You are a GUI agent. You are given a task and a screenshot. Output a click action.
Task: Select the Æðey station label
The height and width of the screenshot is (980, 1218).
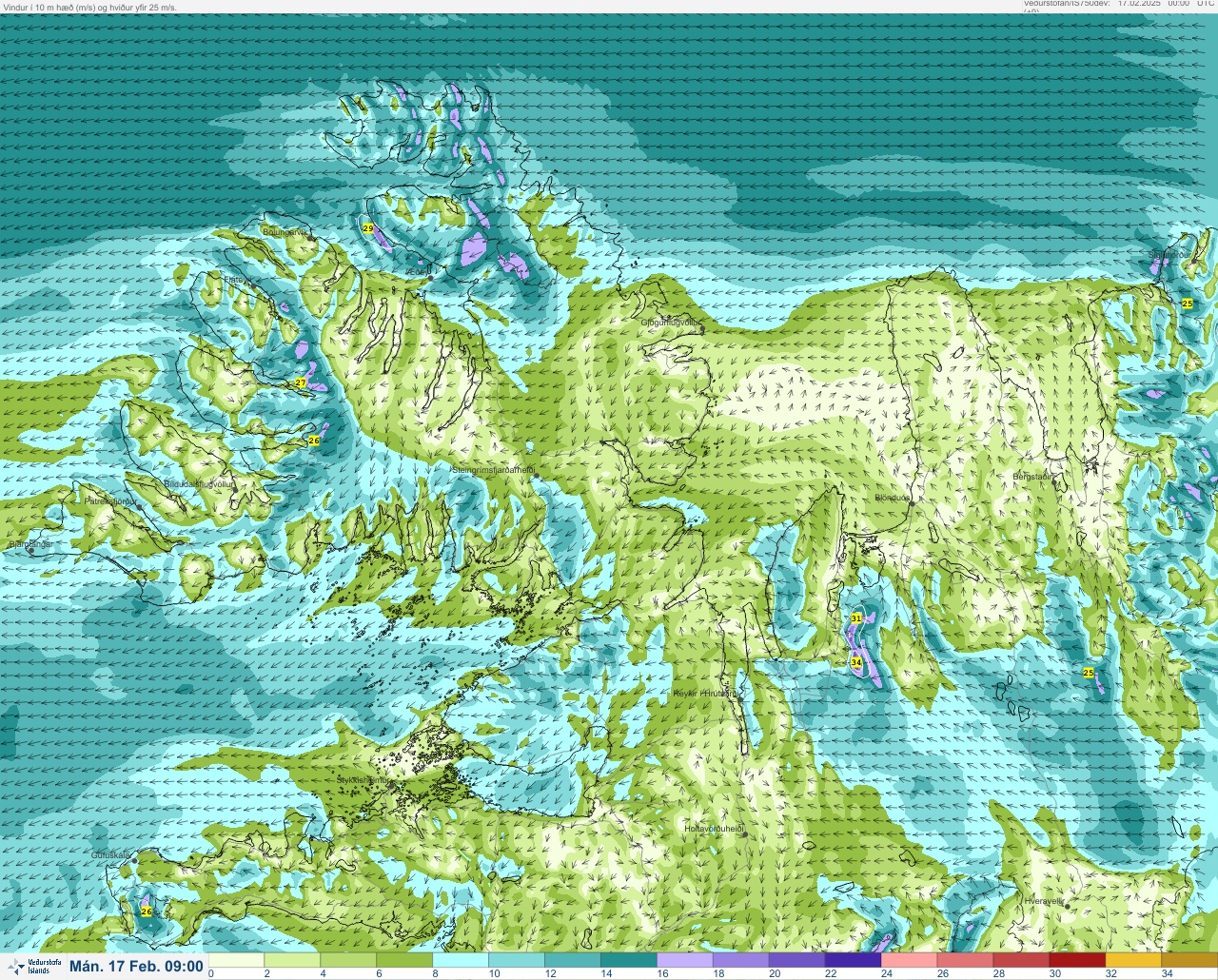coord(418,272)
